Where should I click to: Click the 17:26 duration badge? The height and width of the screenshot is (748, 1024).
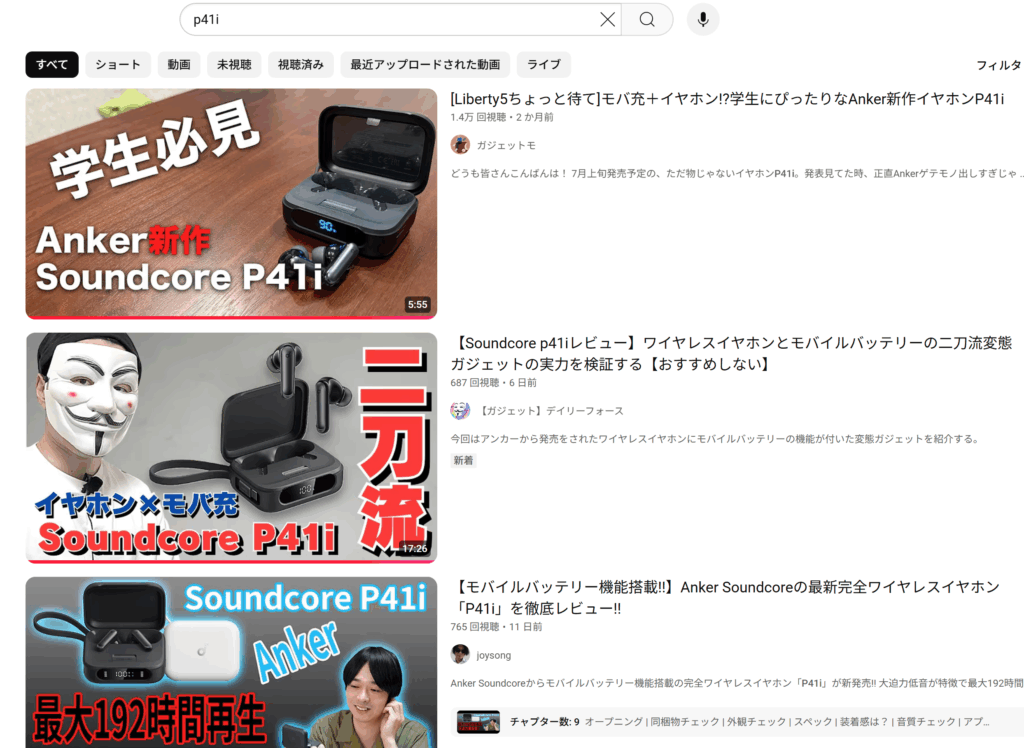pos(415,548)
